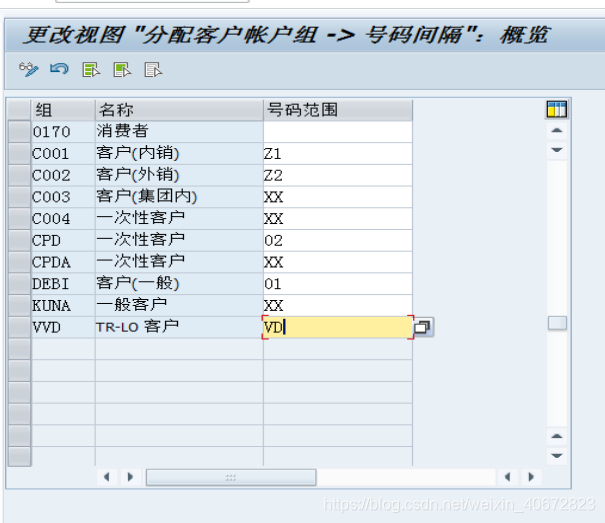Click the display/change toggle pencil icon
Image resolution: width=605 pixels, height=523 pixels.
29,69
